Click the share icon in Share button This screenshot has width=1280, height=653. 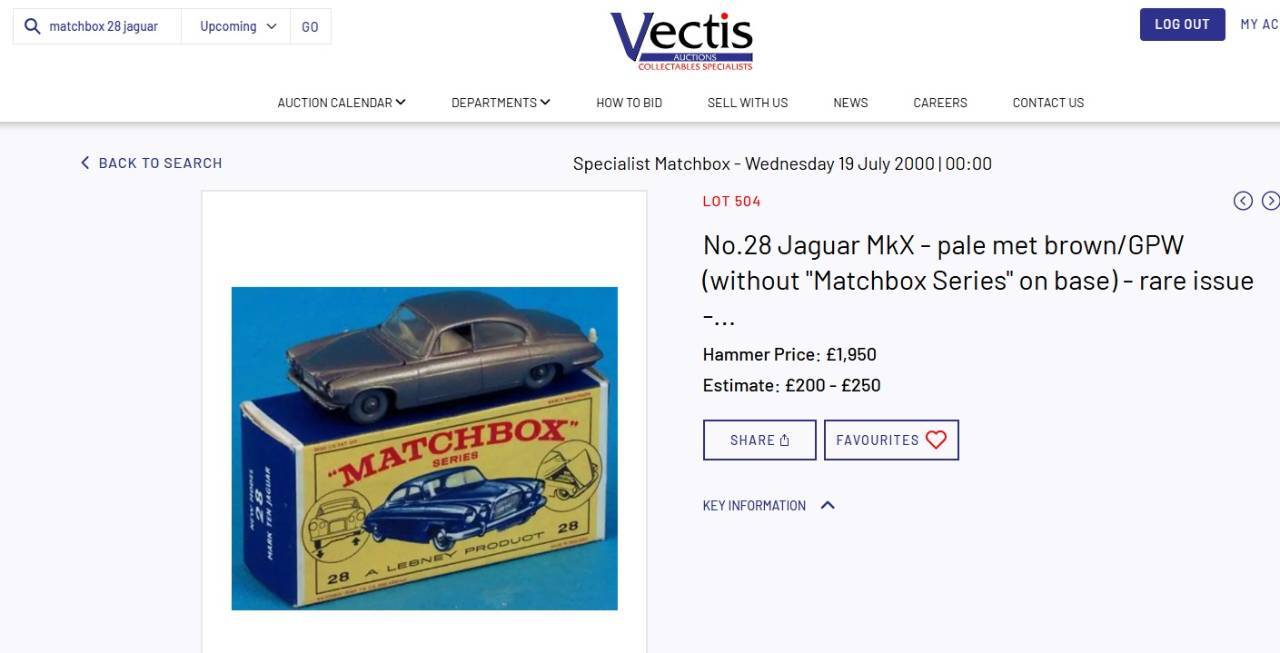pos(785,440)
